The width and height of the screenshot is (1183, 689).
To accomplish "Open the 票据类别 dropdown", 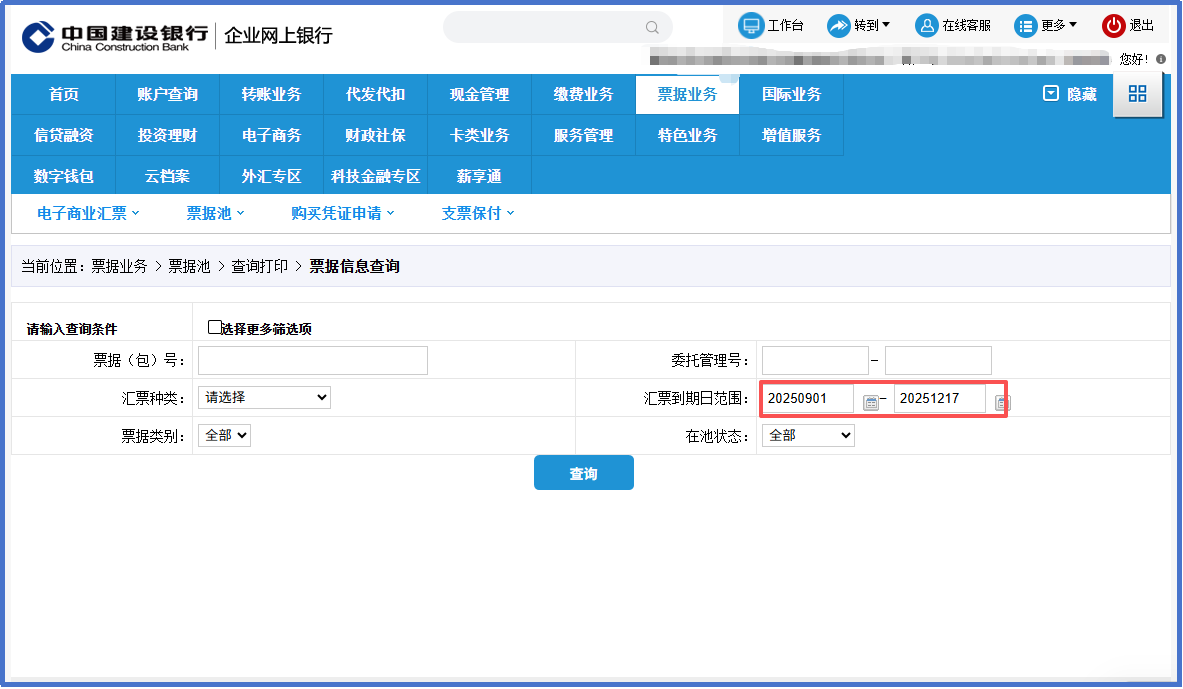I will tap(224, 435).
